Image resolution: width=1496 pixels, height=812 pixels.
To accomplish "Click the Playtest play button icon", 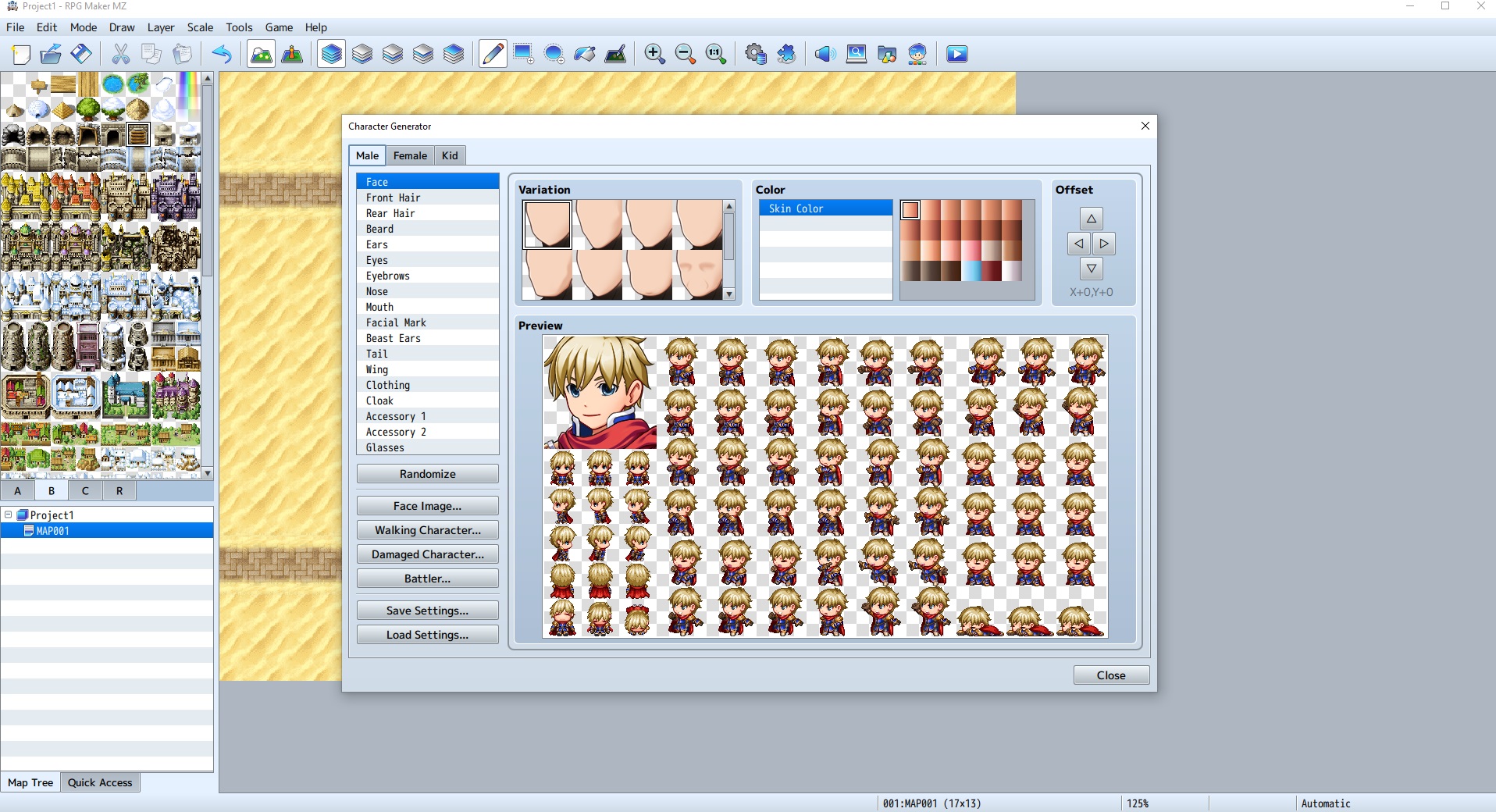I will (x=956, y=54).
